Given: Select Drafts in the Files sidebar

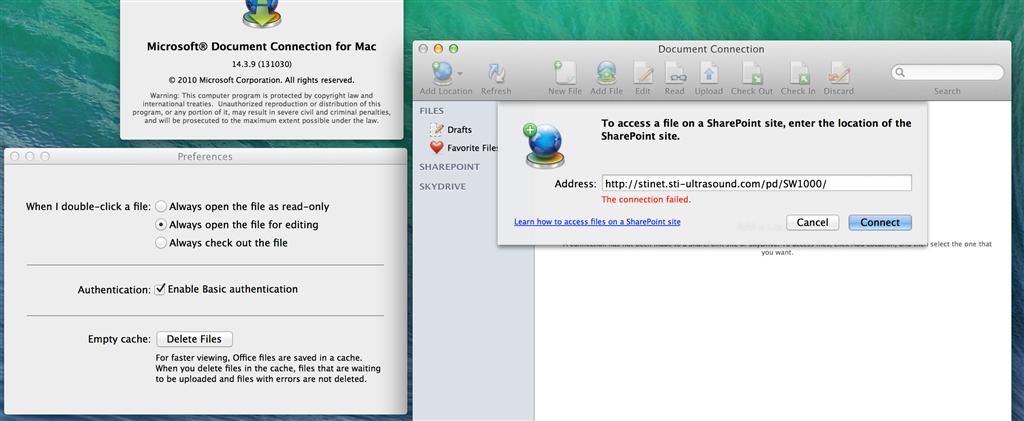Looking at the screenshot, I should click(458, 130).
